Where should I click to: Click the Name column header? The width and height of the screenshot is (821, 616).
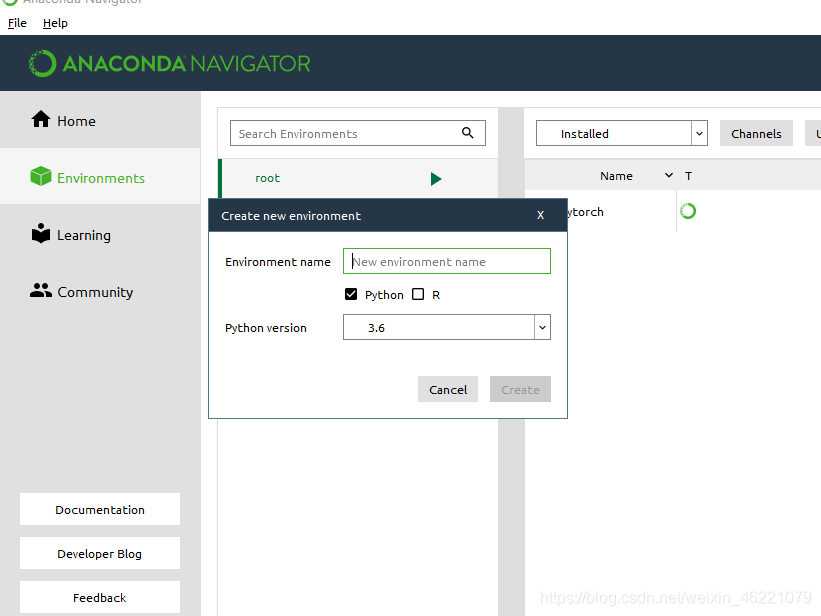(616, 176)
